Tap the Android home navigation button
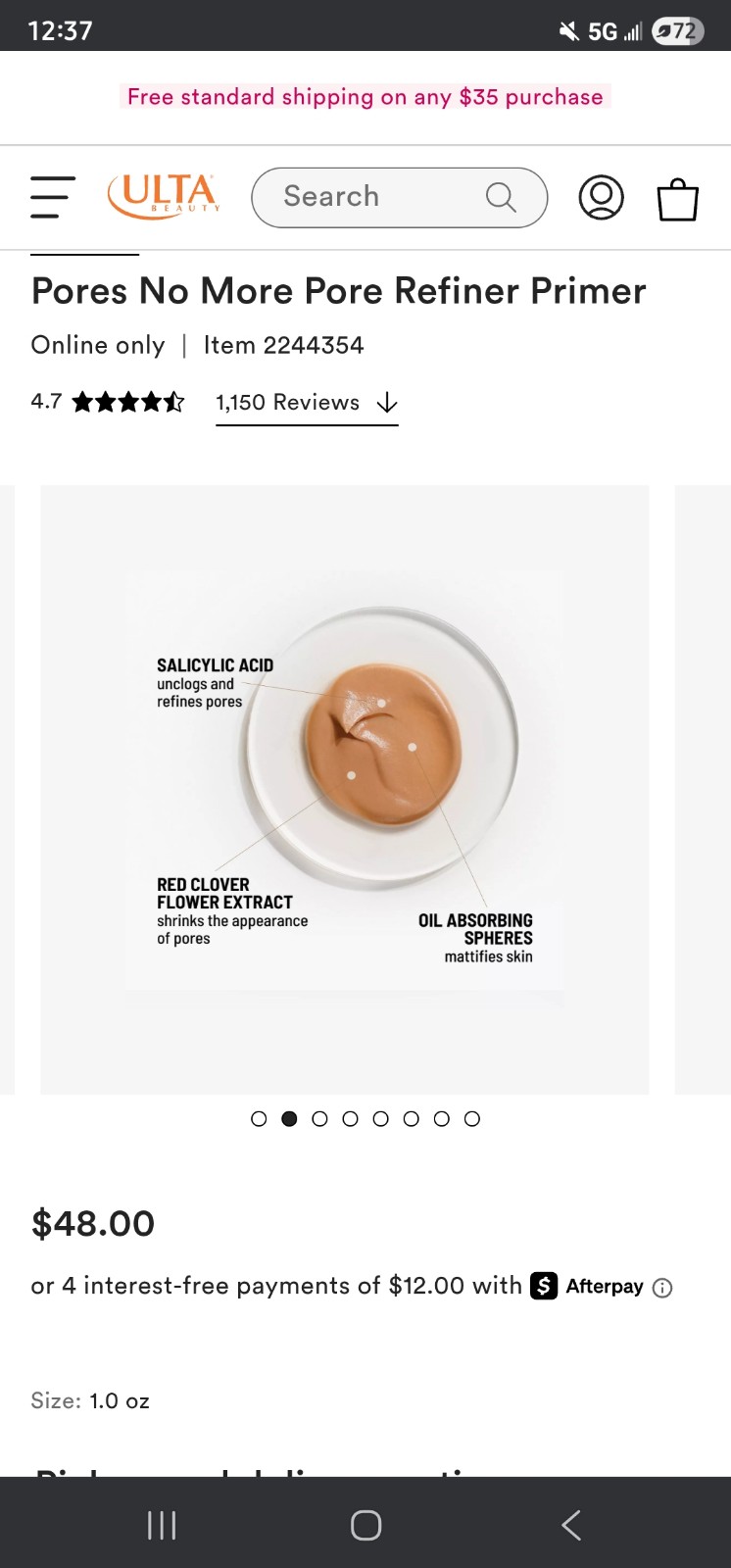Image resolution: width=731 pixels, height=1568 pixels. 365,1525
